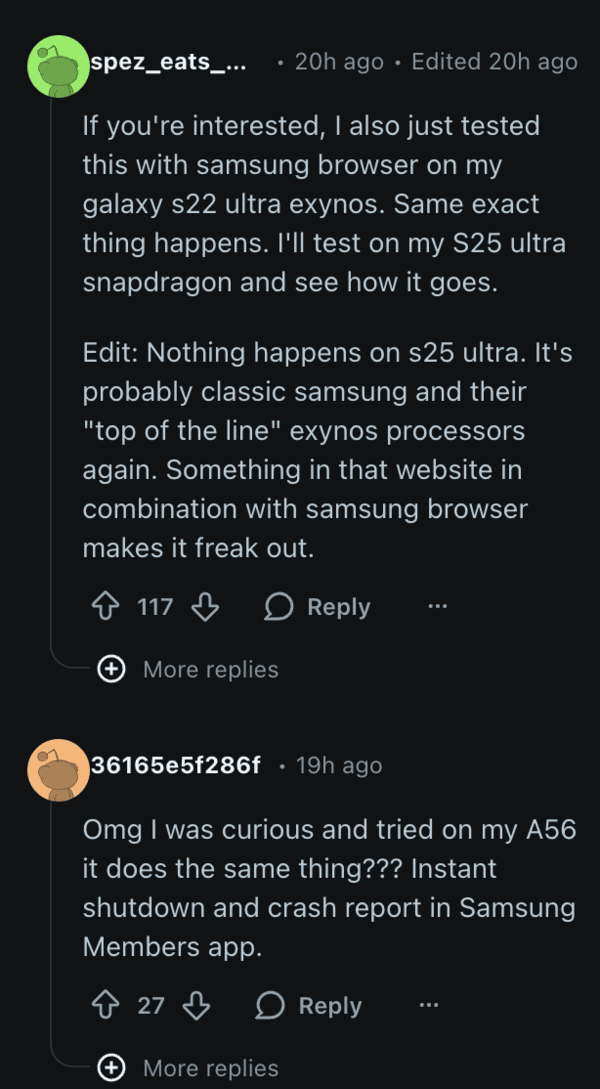Open options menu for the 117-vote comment
The image size is (600, 1089).
click(x=437, y=607)
